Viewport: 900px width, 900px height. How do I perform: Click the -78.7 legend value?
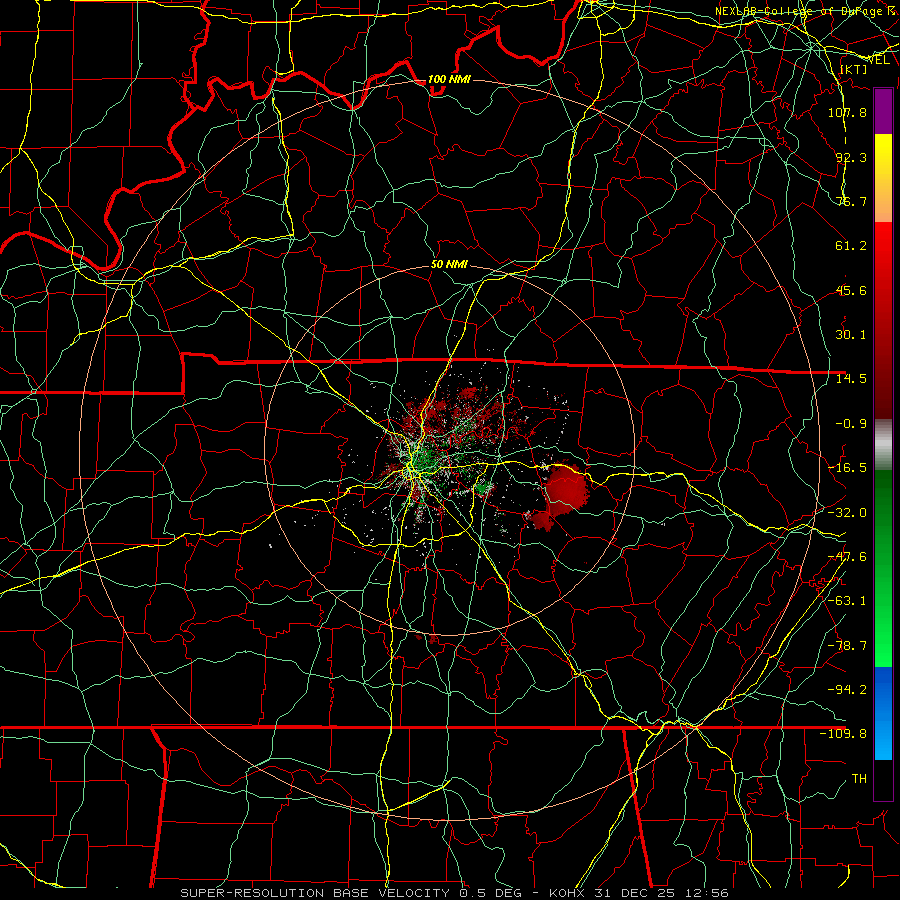847,646
